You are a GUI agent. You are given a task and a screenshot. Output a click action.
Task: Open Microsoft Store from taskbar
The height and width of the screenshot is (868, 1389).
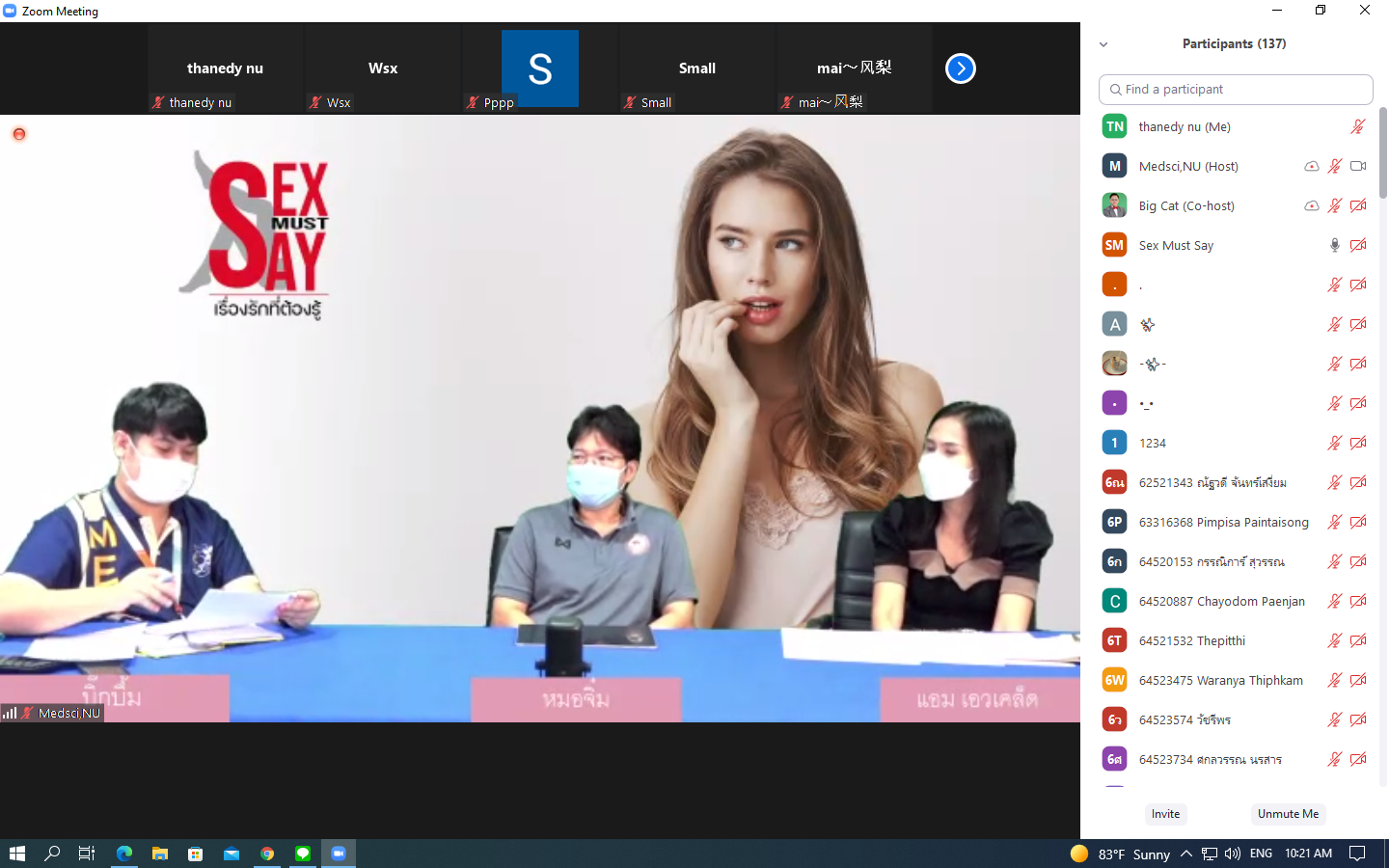click(x=196, y=854)
